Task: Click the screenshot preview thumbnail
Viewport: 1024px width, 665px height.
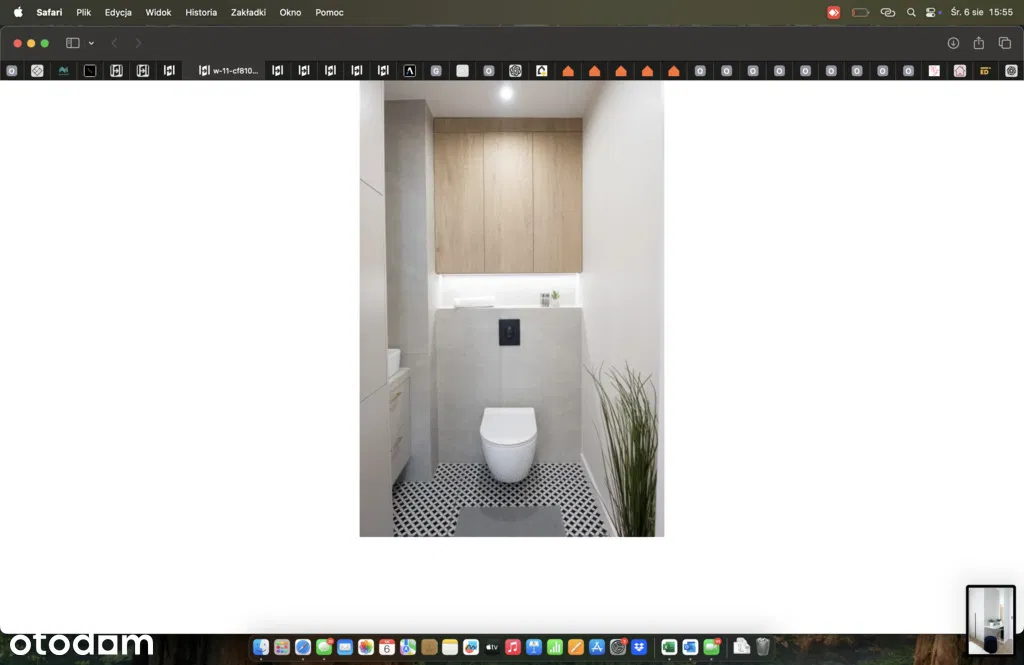Action: pyautogui.click(x=990, y=620)
